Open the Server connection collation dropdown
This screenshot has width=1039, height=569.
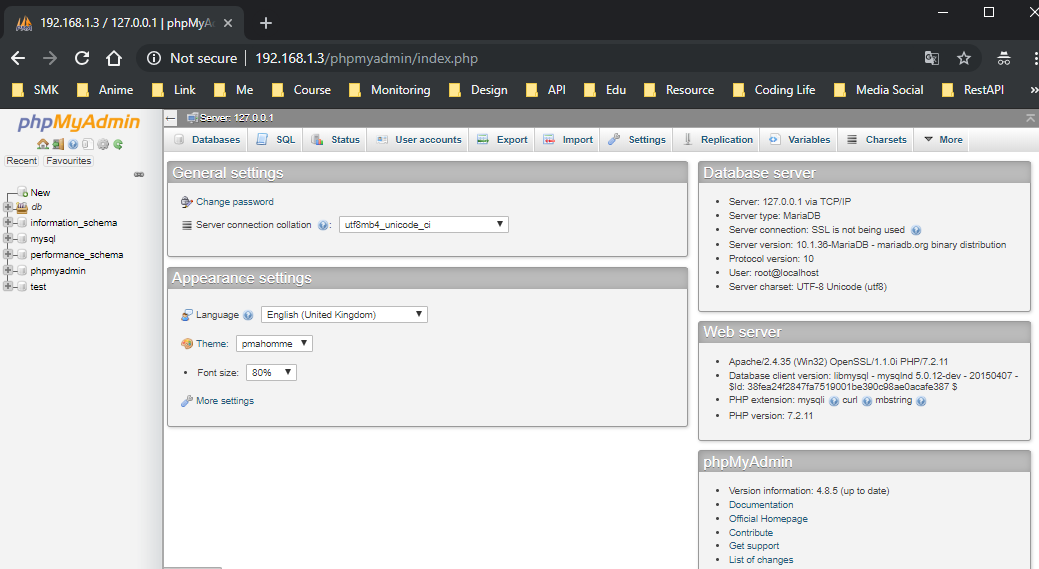click(423, 225)
